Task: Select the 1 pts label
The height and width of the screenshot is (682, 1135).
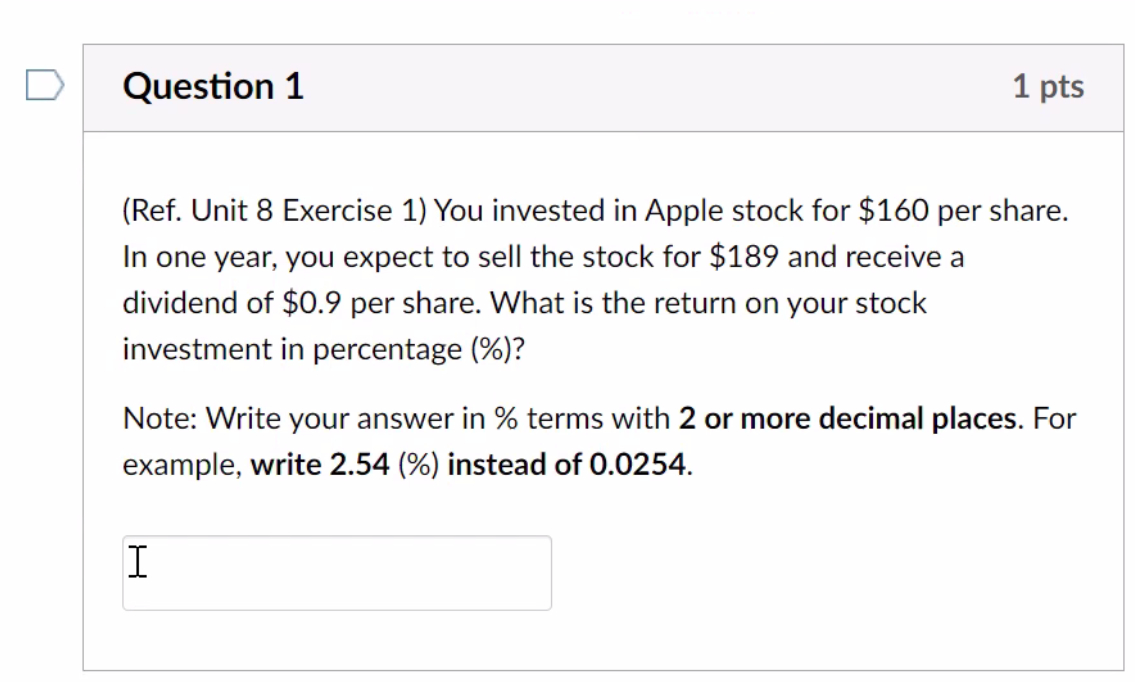Action: click(1048, 86)
